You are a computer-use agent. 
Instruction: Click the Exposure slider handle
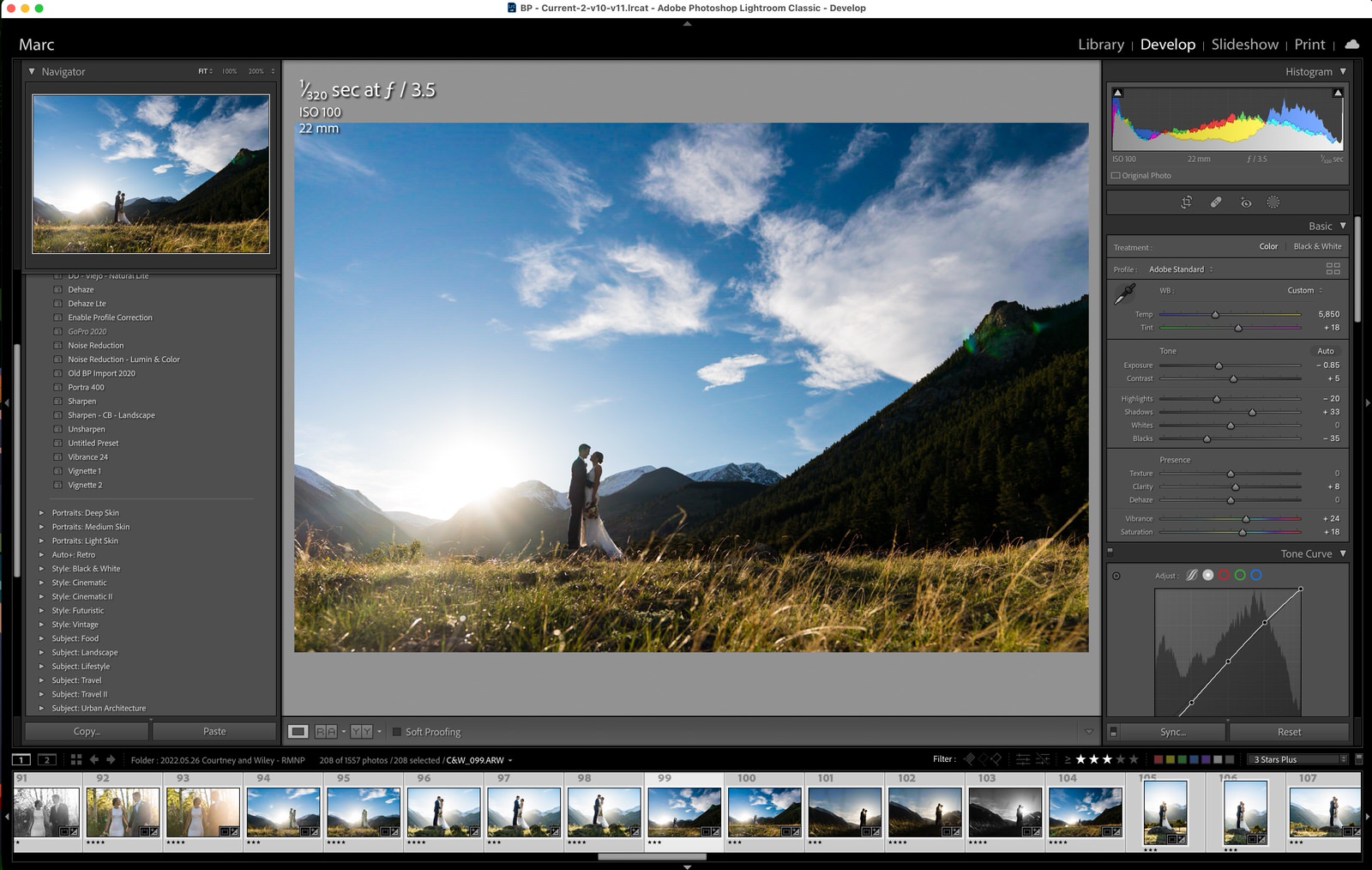point(1219,366)
